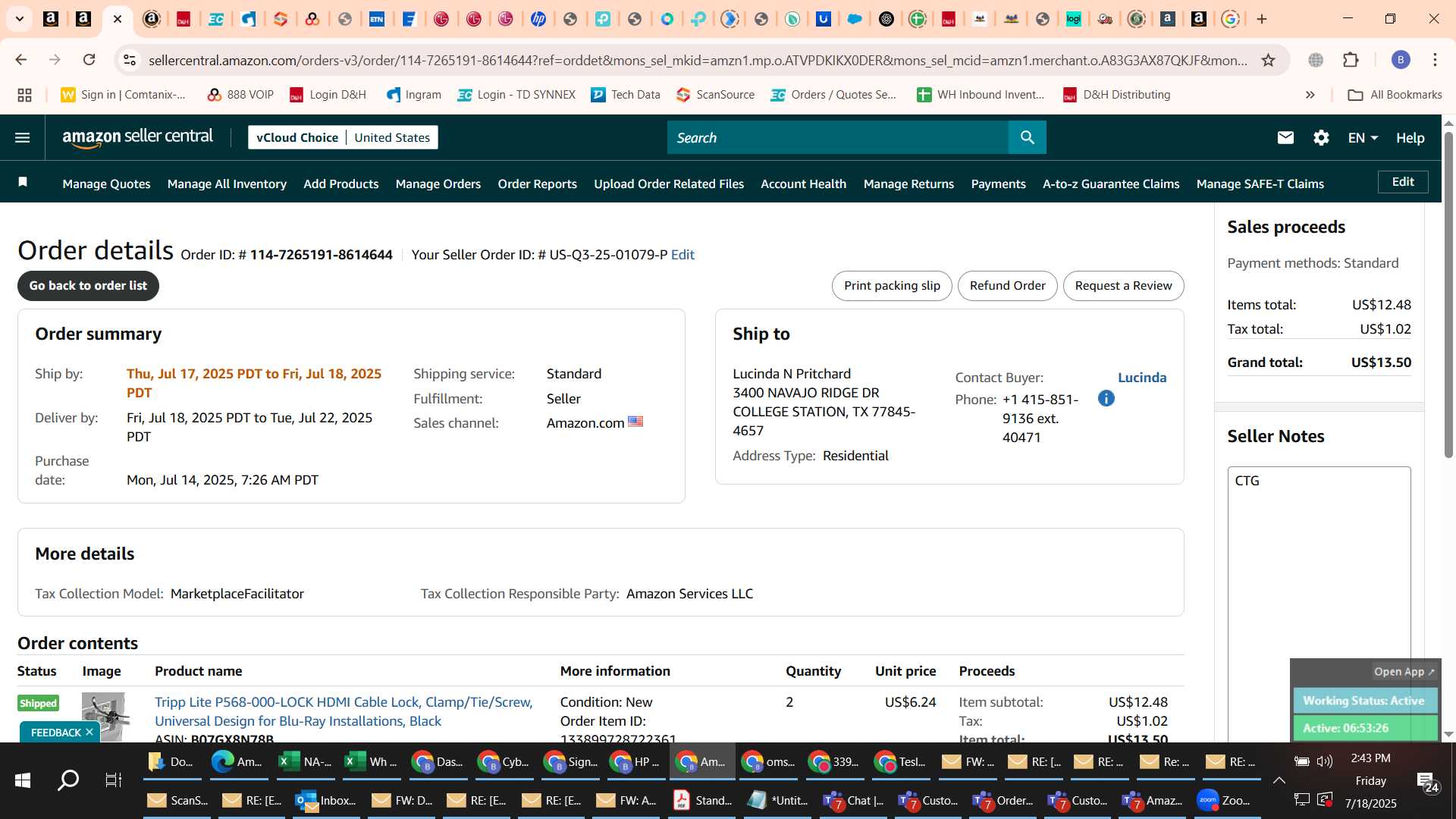Click Go back to order list

88,286
